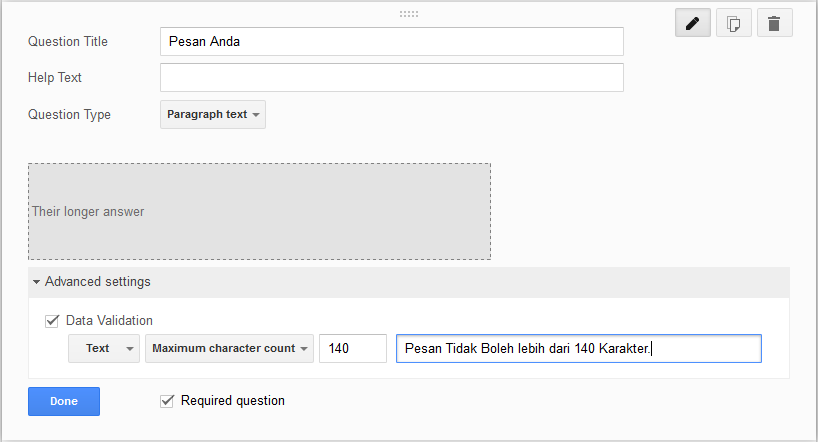Click the Data Validation label

[x=109, y=321]
